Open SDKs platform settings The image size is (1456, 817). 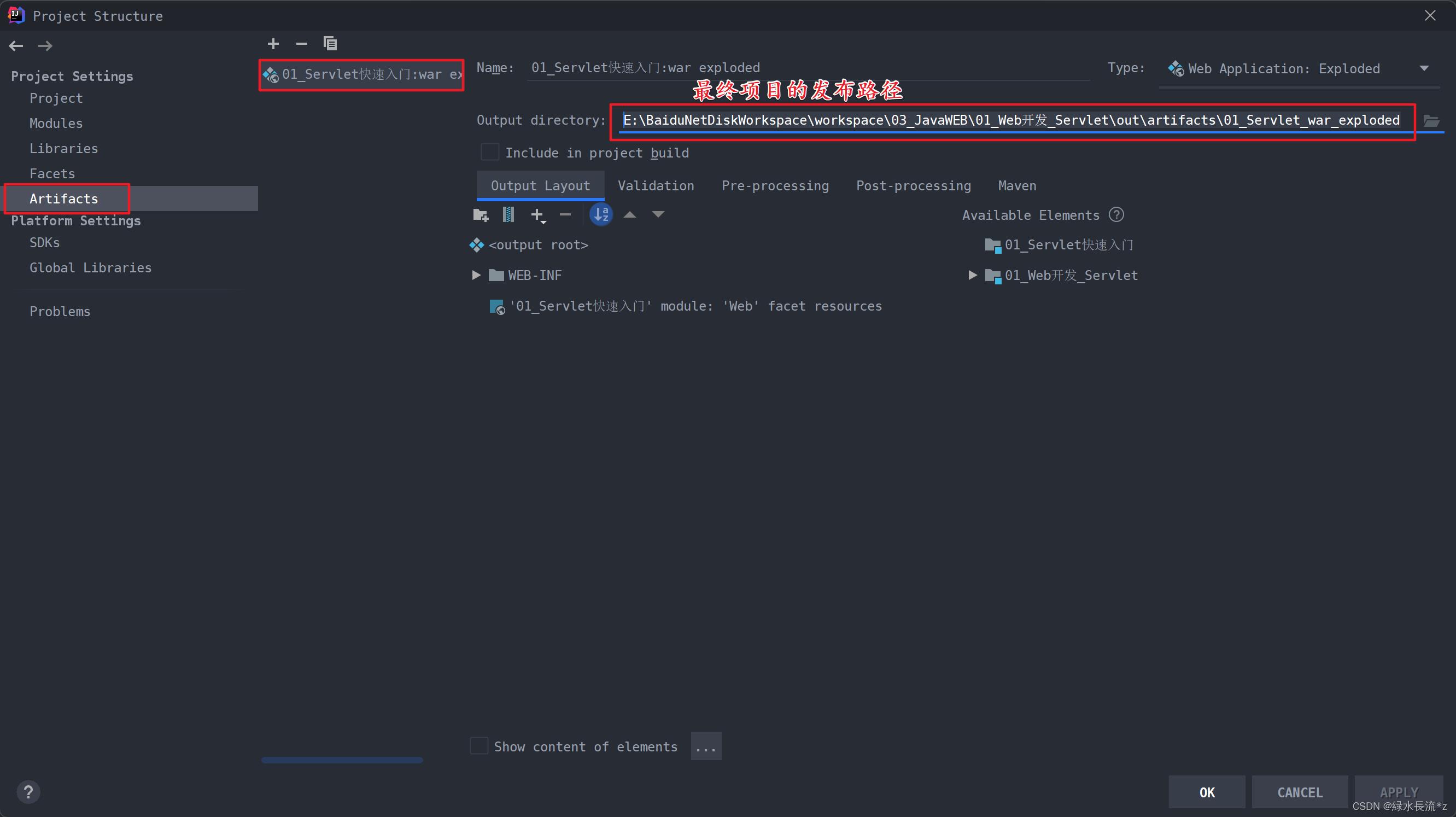click(x=45, y=243)
